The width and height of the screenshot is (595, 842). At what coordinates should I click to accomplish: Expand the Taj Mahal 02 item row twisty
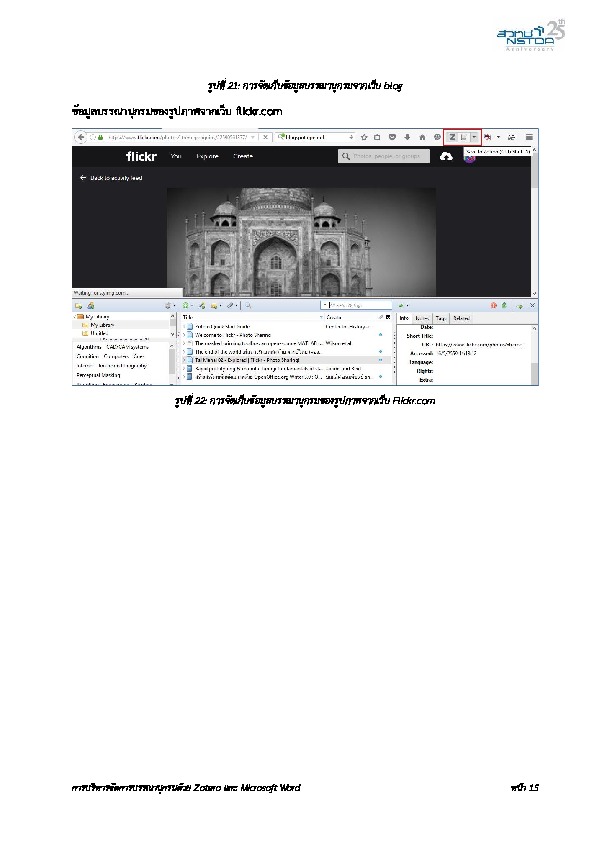[184, 360]
